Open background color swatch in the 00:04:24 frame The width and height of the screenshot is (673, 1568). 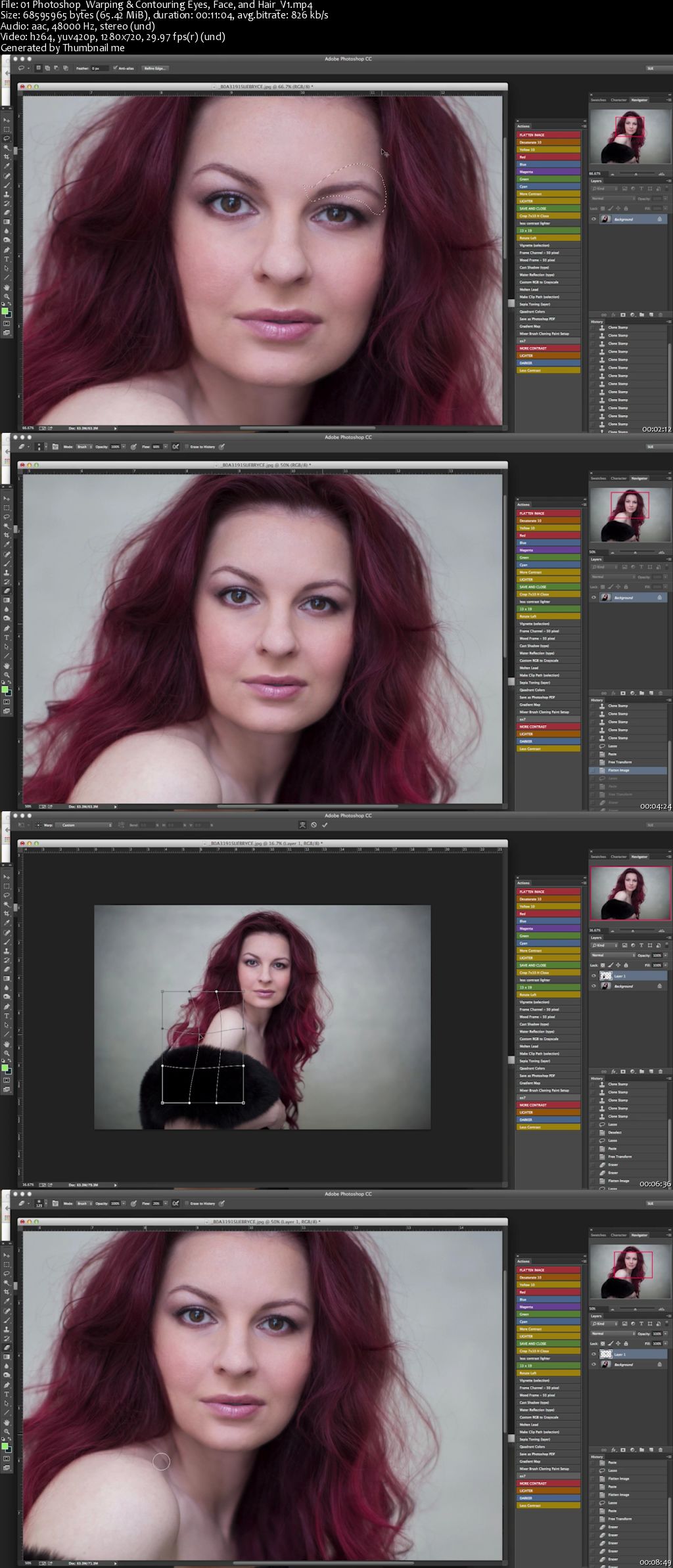[9, 691]
